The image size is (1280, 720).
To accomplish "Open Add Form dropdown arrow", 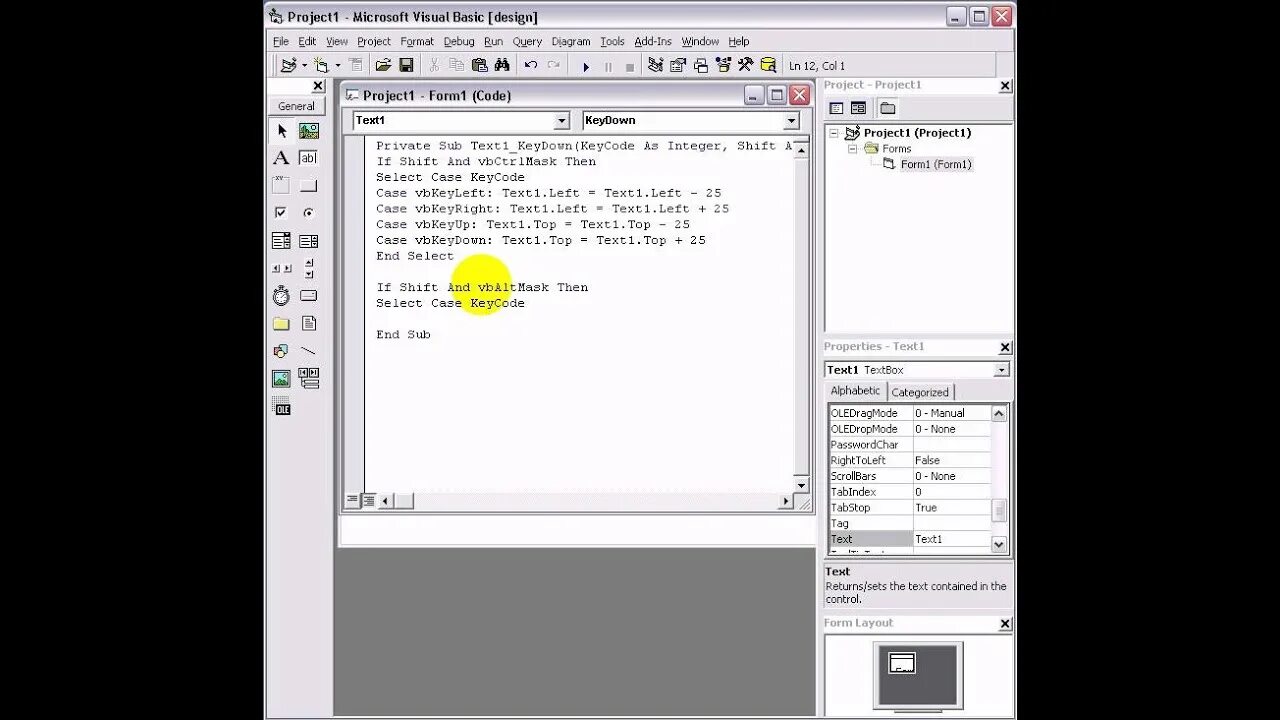I will pyautogui.click(x=337, y=65).
